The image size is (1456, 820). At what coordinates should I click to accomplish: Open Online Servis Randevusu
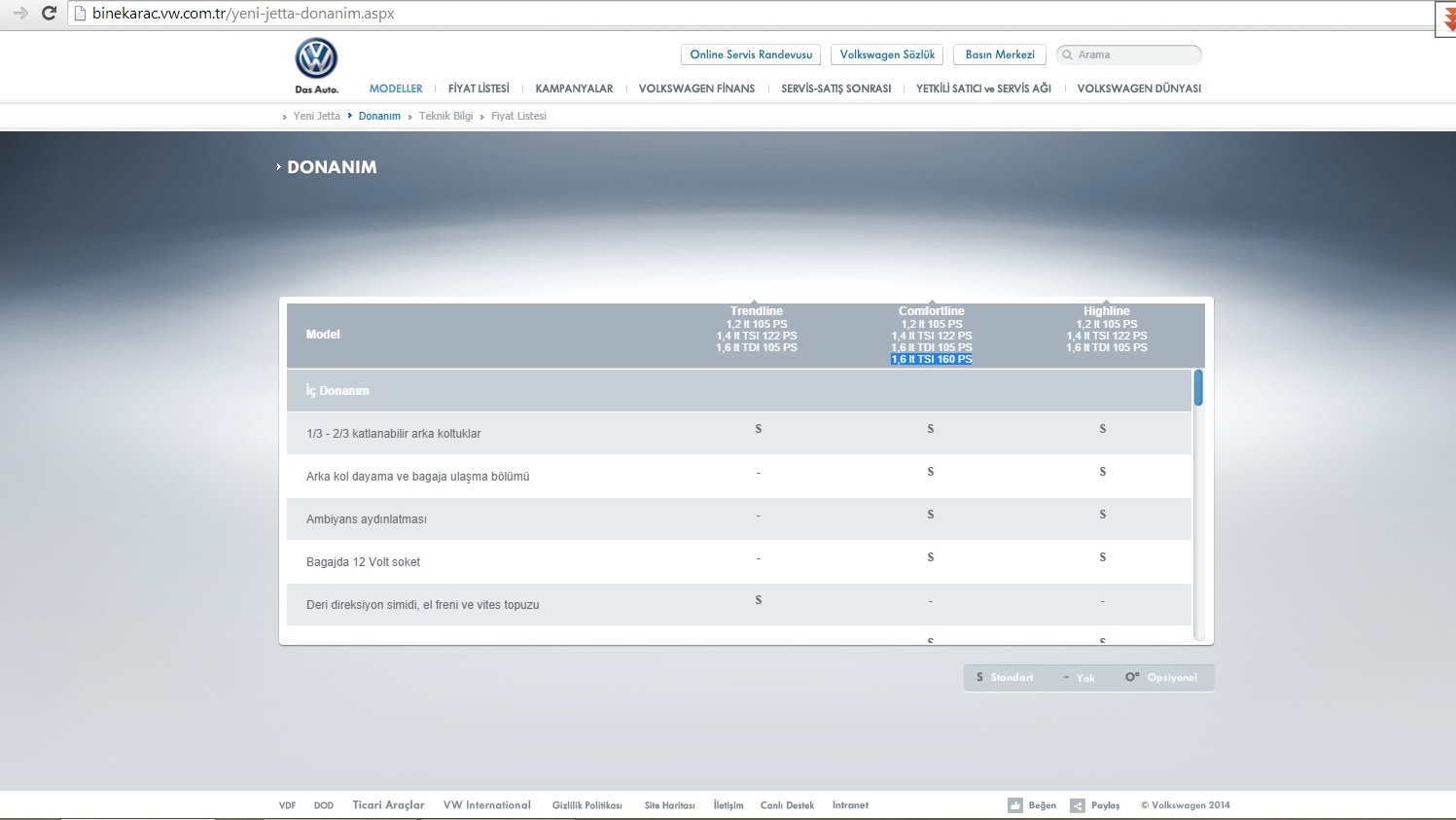(751, 54)
